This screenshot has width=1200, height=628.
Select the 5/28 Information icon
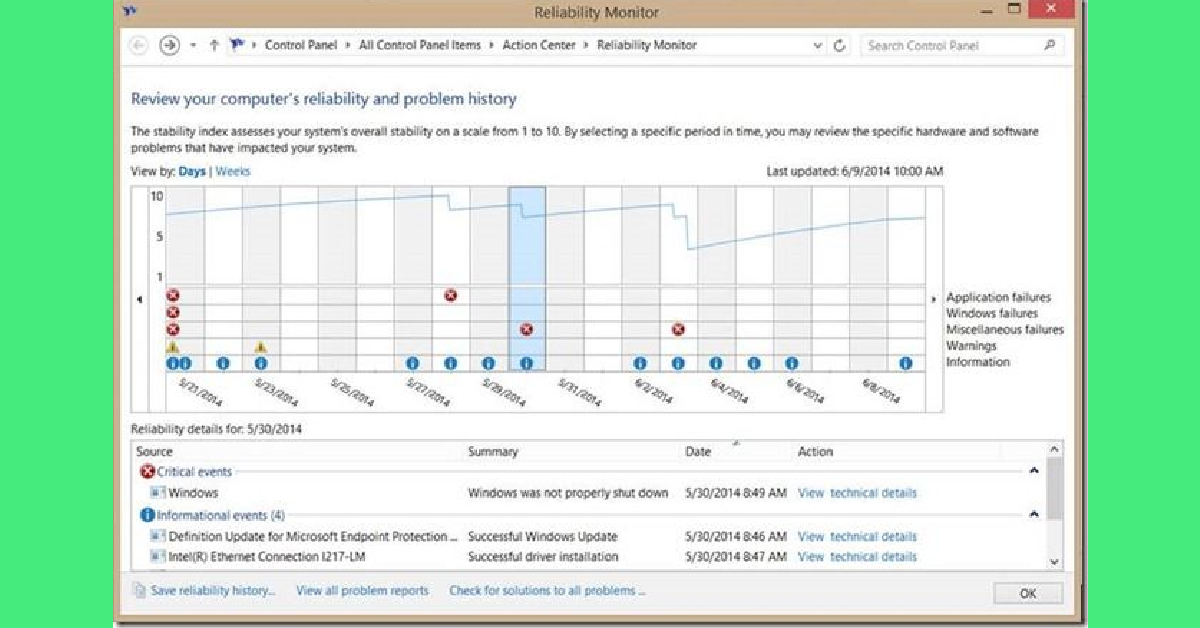click(x=451, y=363)
